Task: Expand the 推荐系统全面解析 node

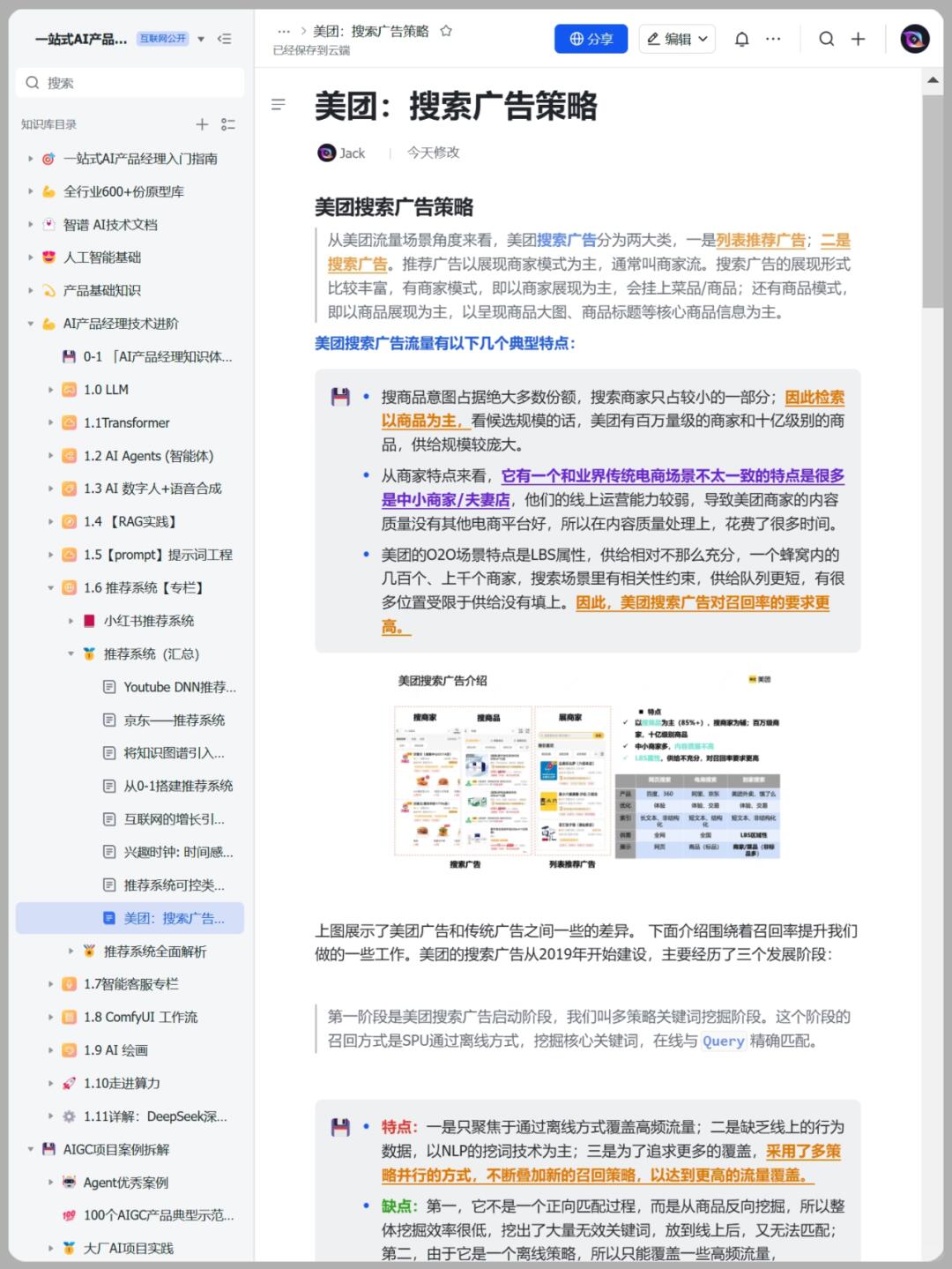Action: (71, 951)
